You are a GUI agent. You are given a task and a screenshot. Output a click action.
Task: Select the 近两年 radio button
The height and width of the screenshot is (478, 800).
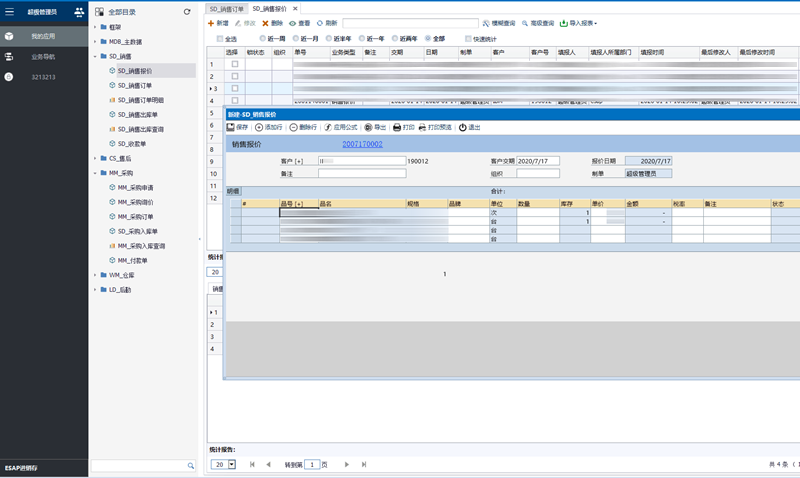(x=395, y=38)
